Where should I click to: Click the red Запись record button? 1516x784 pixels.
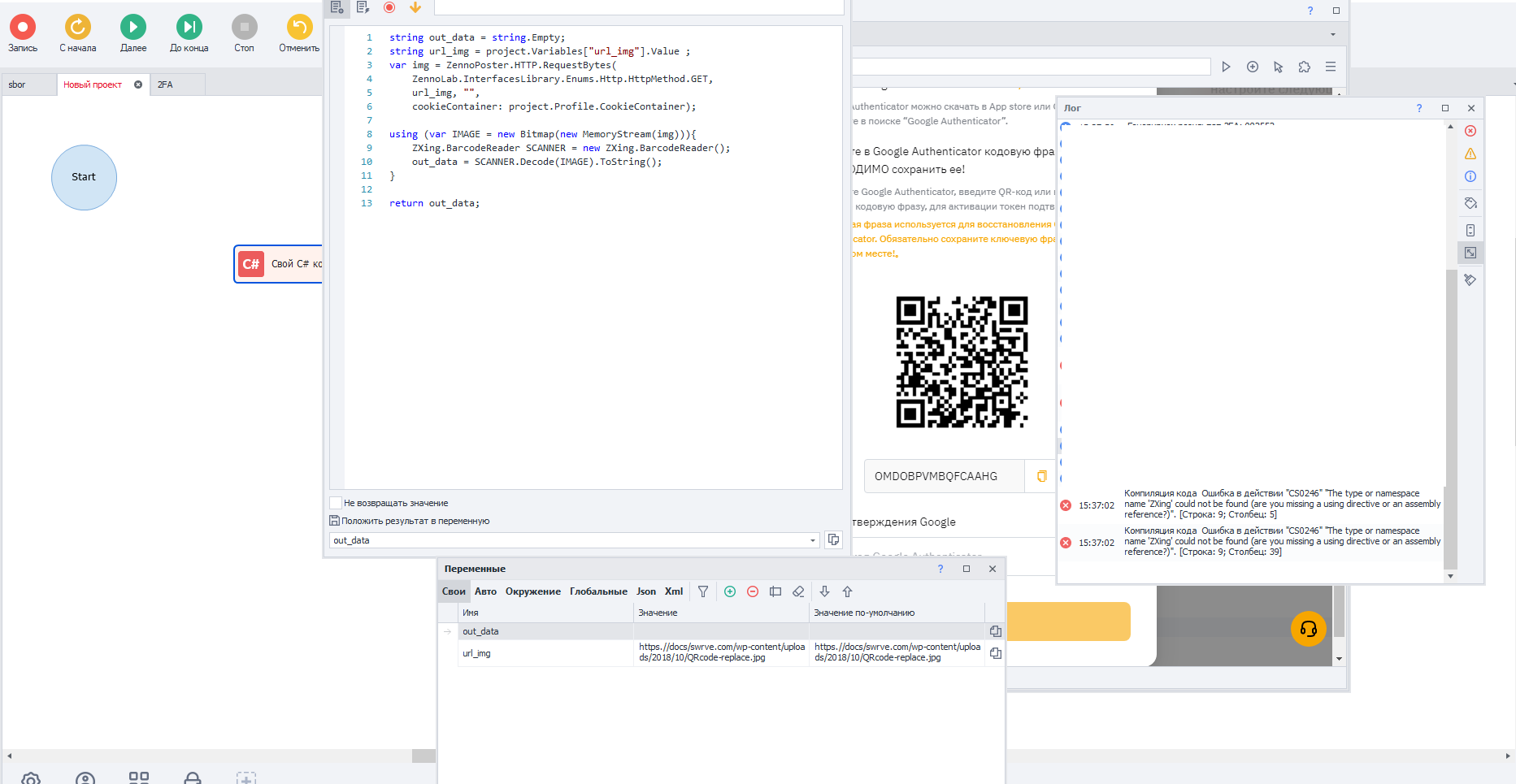coord(23,28)
